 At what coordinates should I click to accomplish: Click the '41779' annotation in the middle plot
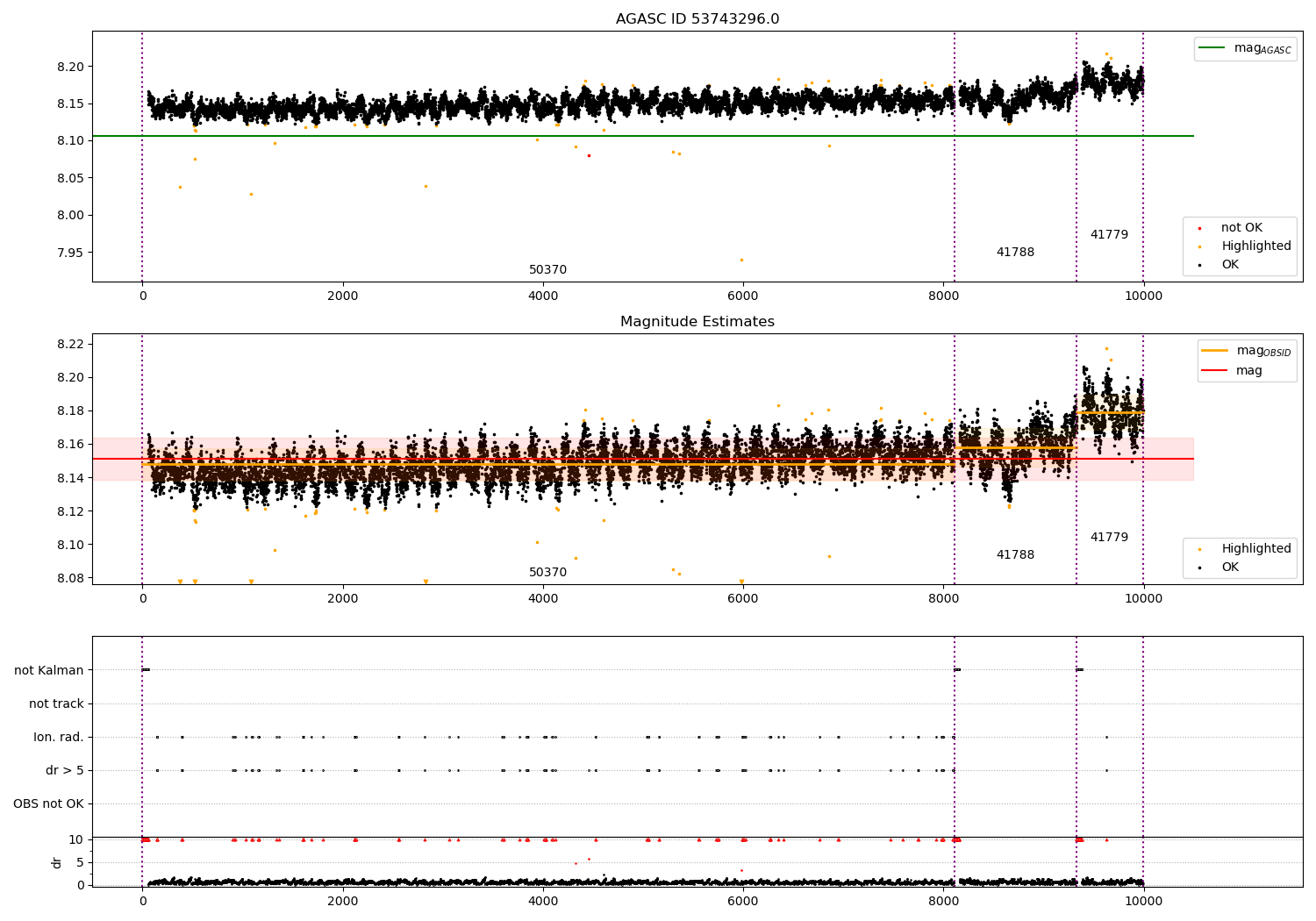pyautogui.click(x=1109, y=538)
